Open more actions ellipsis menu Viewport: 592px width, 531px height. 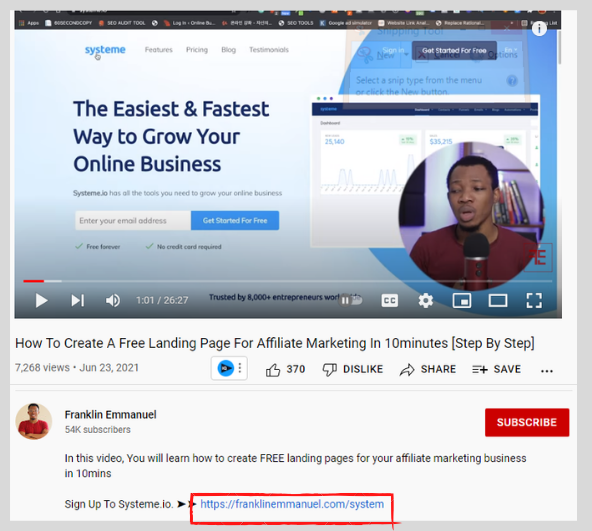pos(547,371)
